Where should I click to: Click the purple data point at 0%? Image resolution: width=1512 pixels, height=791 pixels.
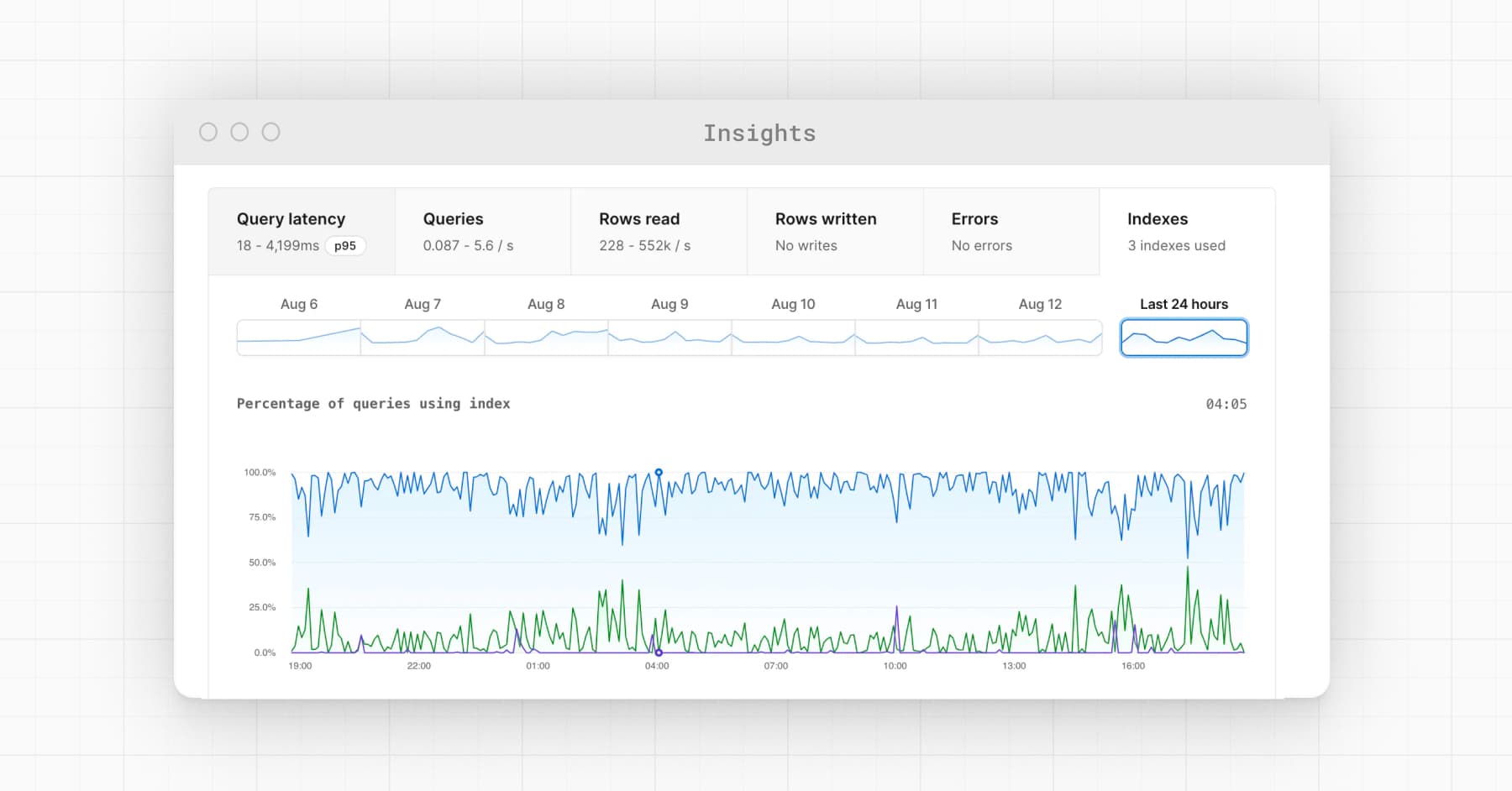pyautogui.click(x=659, y=652)
